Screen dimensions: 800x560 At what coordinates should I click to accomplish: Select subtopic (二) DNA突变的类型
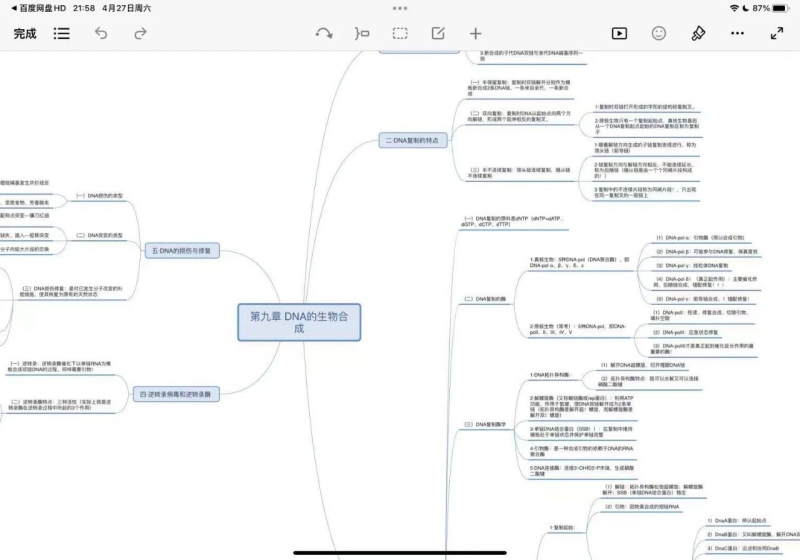(99, 236)
